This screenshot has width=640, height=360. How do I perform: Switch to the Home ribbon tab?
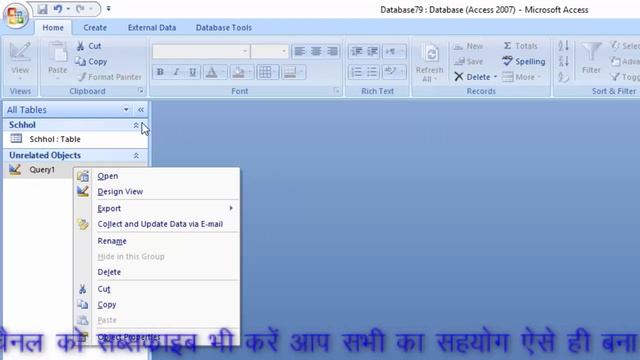pyautogui.click(x=53, y=28)
